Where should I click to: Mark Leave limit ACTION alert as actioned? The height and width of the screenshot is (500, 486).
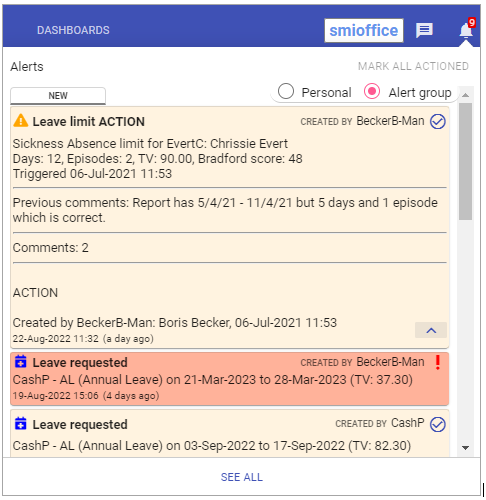pos(437,121)
